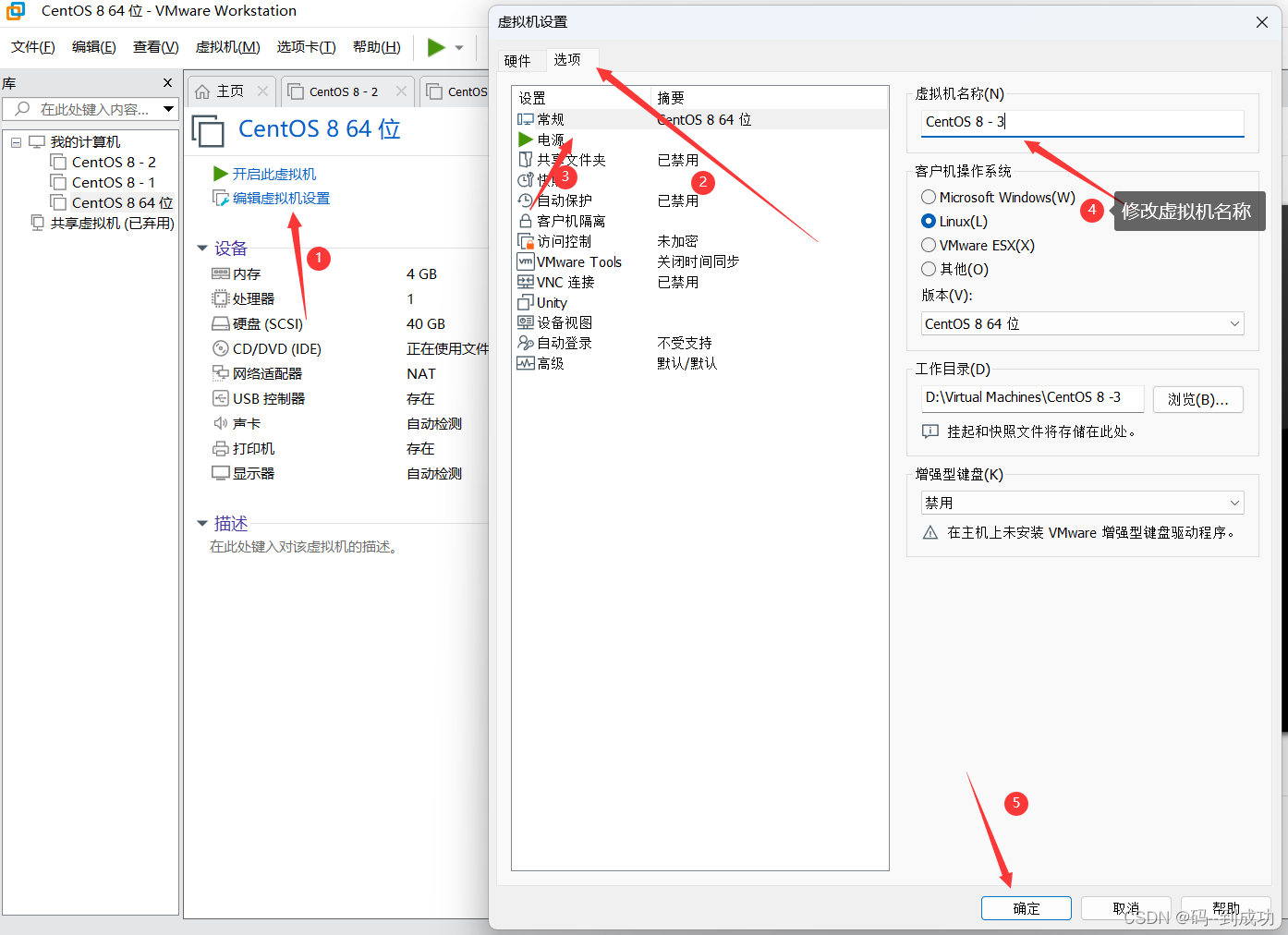
Task: Collapse the 我的计算机 tree node
Action: 17,142
